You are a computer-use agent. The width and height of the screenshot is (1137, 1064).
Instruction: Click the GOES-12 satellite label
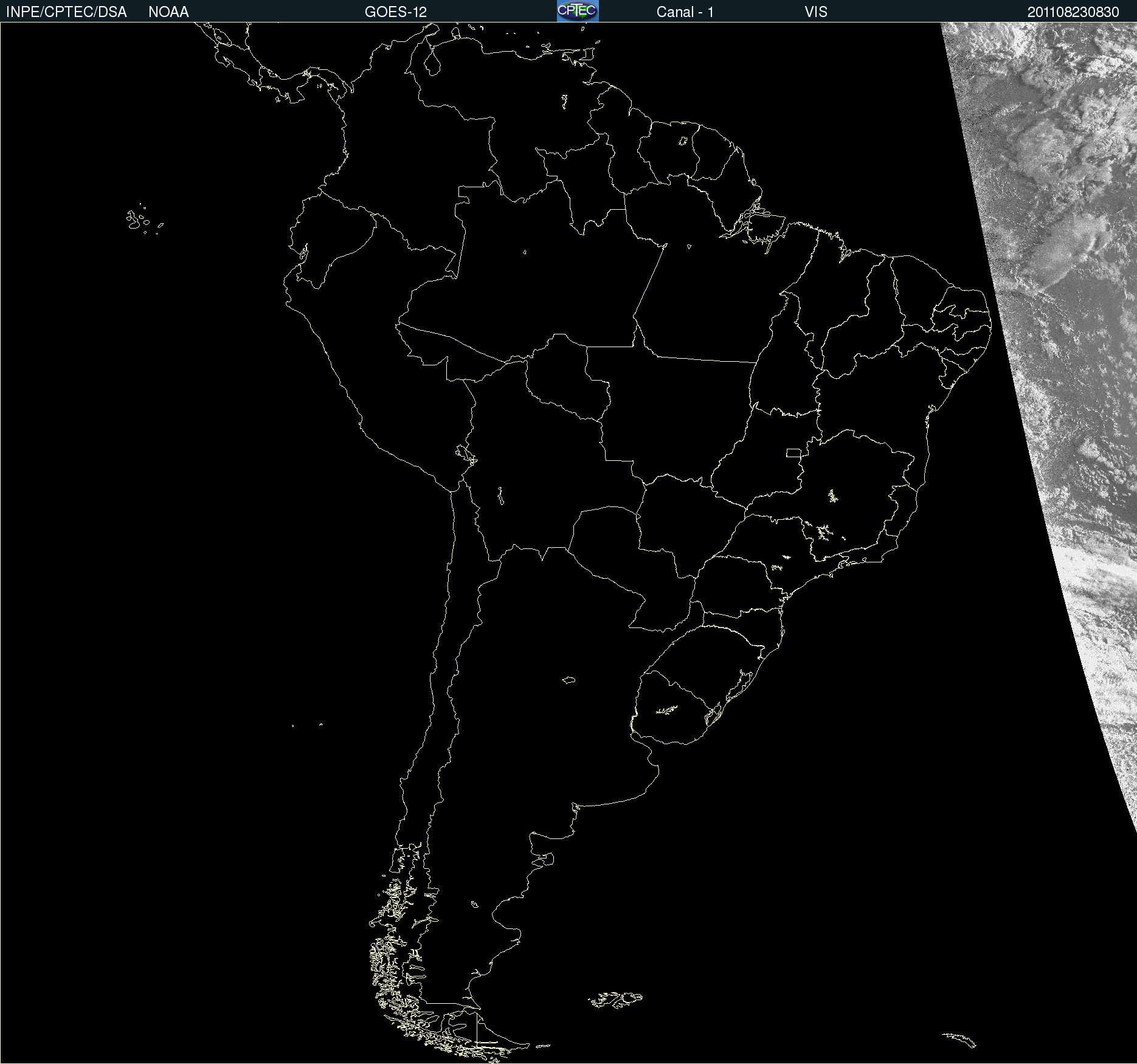pos(396,12)
